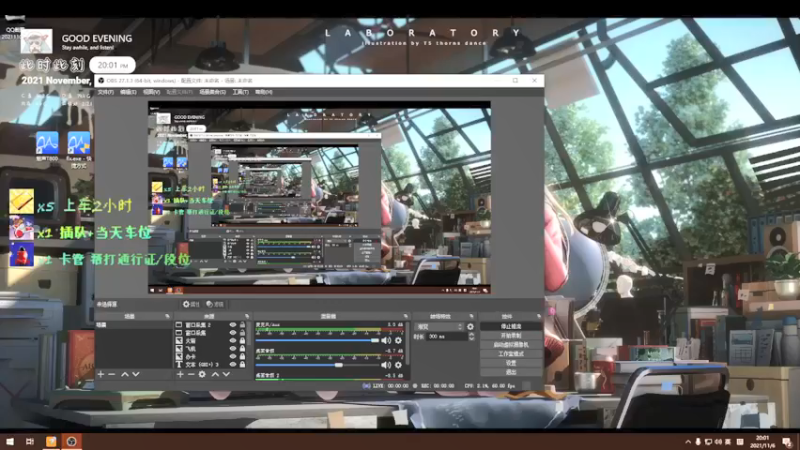This screenshot has width=800, height=450.
Task: Open the 文件(F) menu
Action: tap(106, 92)
